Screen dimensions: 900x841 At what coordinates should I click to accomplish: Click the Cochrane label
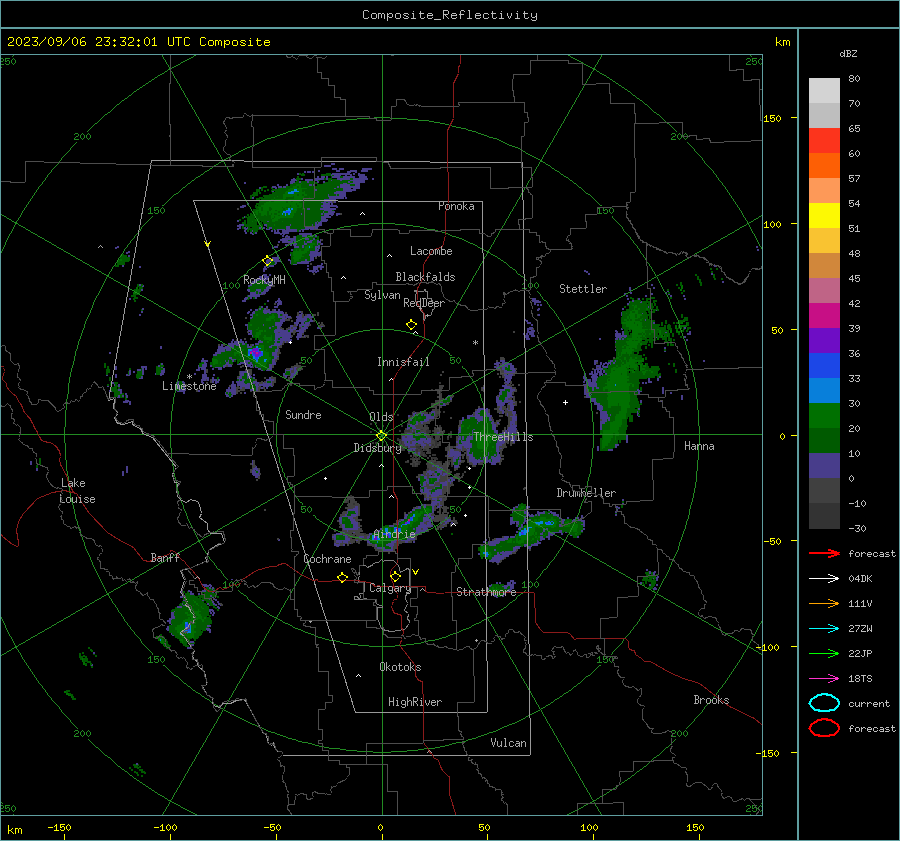(x=327, y=559)
